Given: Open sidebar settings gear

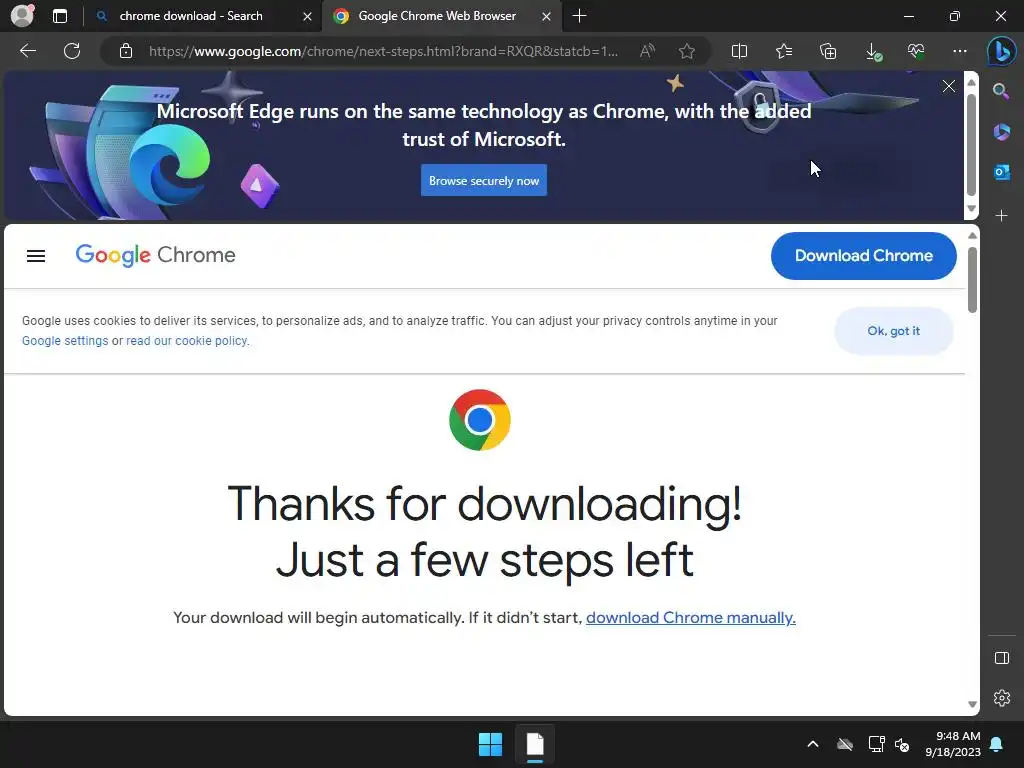Looking at the screenshot, I should [1001, 698].
